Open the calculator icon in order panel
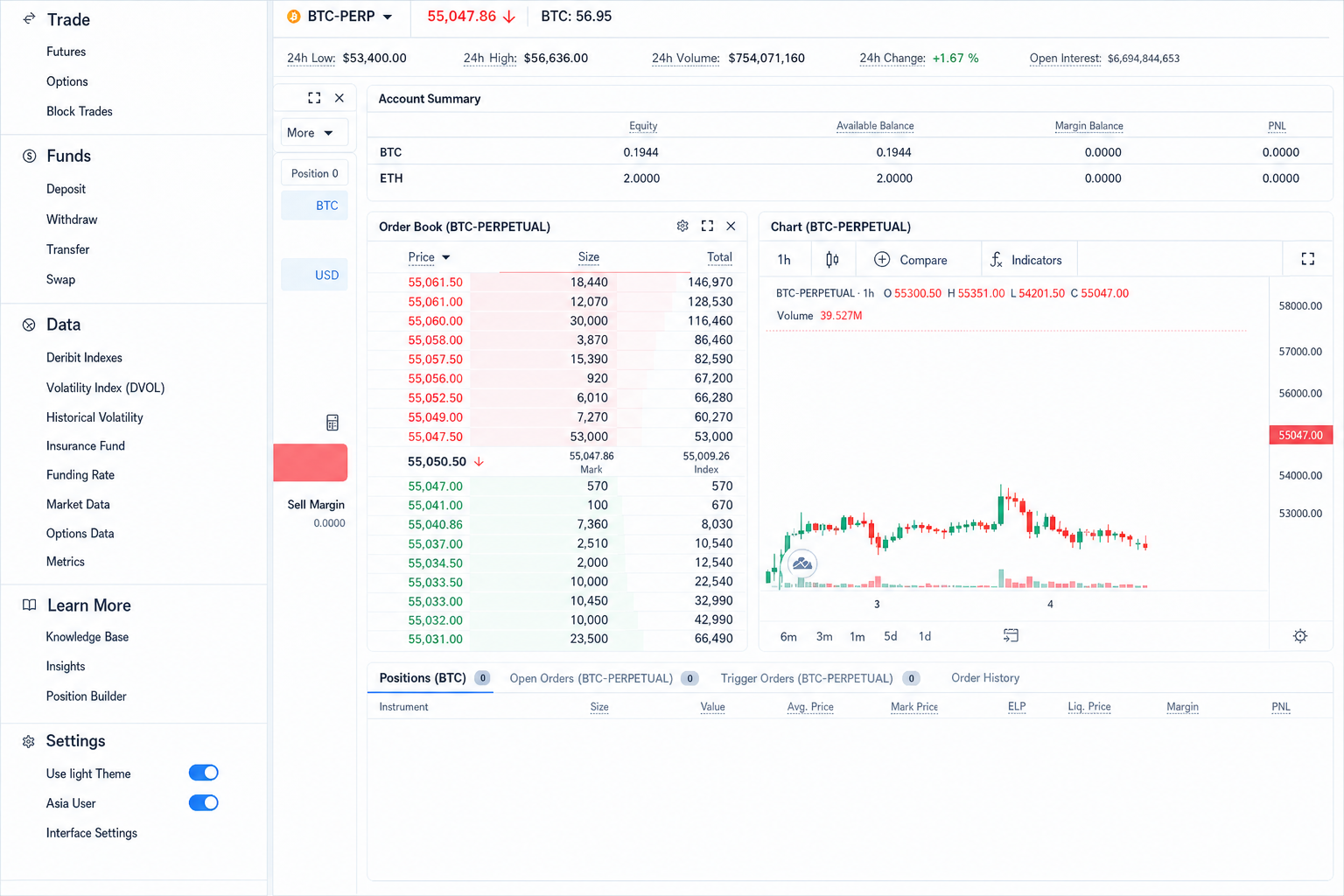The height and width of the screenshot is (896, 1344). 332,423
